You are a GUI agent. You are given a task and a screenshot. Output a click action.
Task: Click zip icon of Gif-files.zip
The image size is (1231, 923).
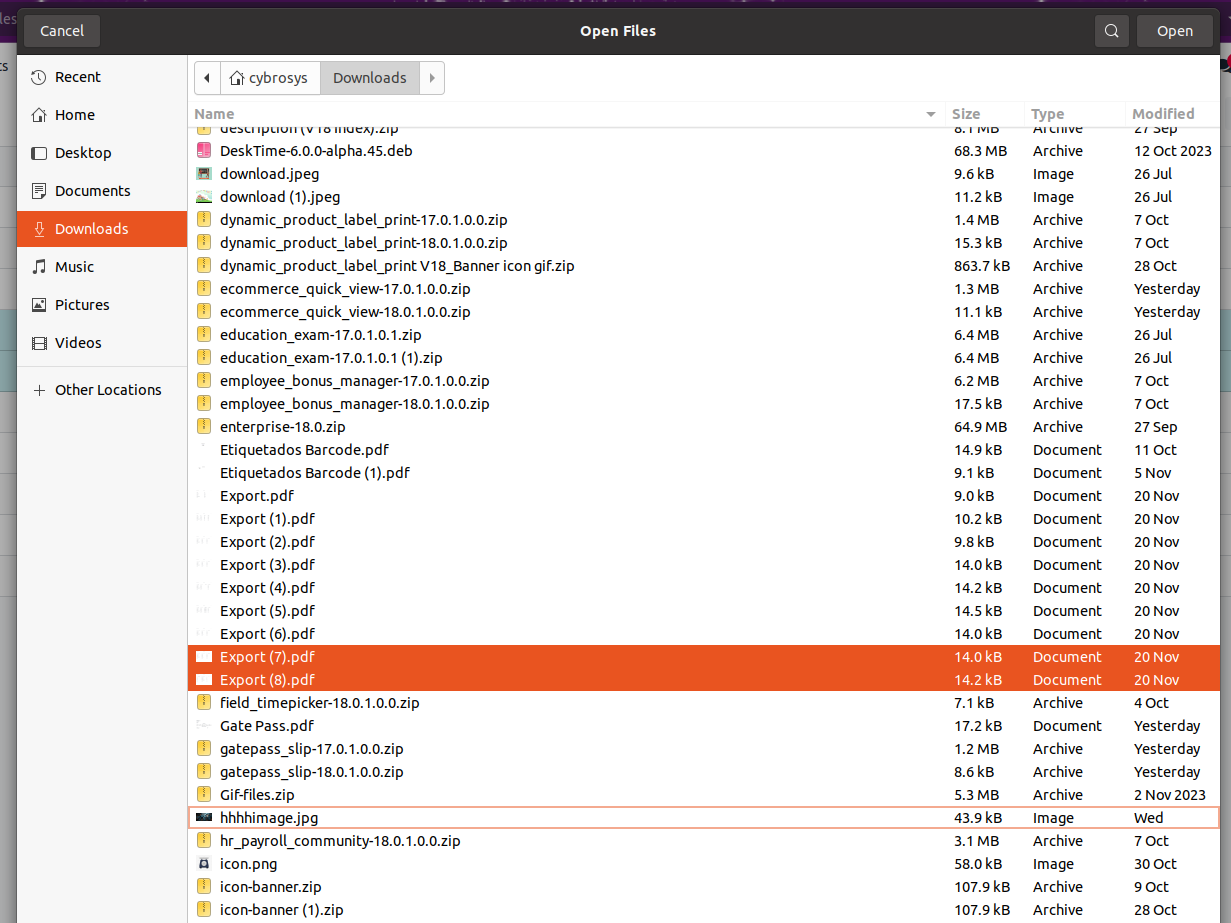[x=204, y=795]
